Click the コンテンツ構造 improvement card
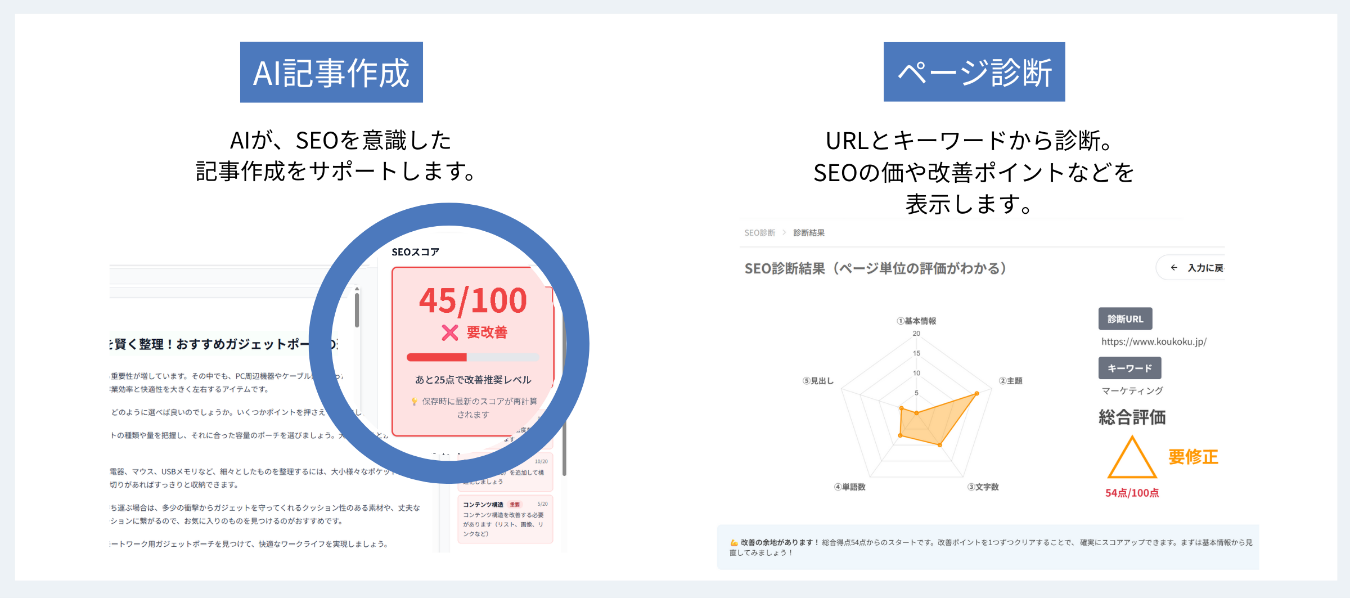Screen dimensions: 1350x598 pos(505,519)
